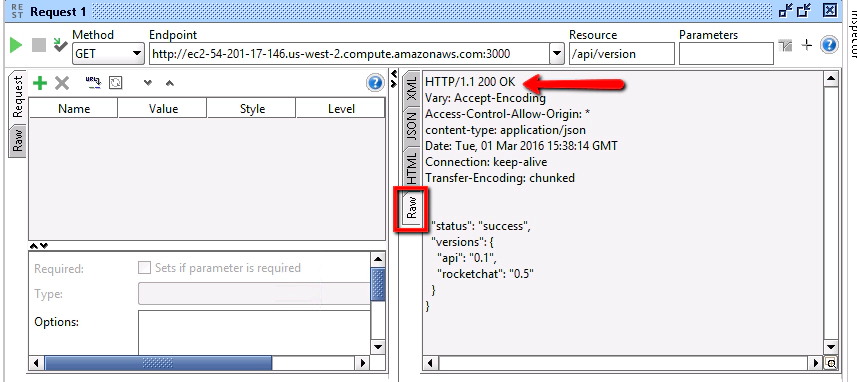Click the Vary: Accept-Encoding header line
Viewport: 857px width, 382px height.
[485, 98]
